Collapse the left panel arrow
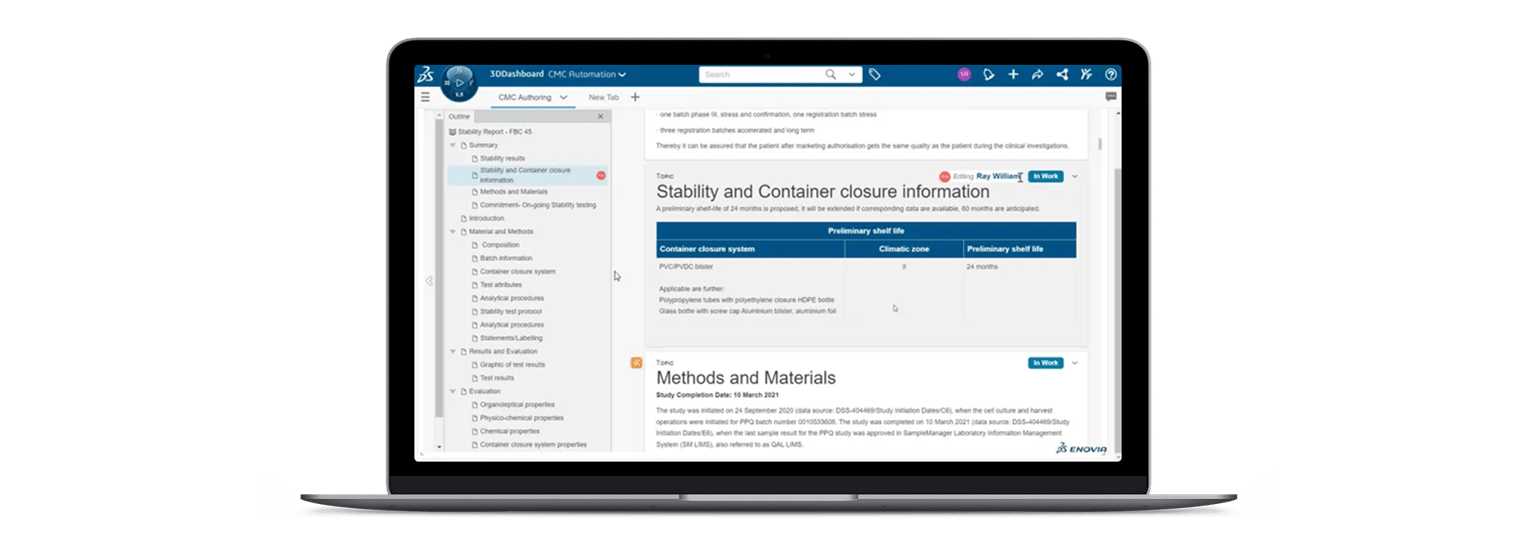Screen dimensions: 1536x560 click(429, 281)
